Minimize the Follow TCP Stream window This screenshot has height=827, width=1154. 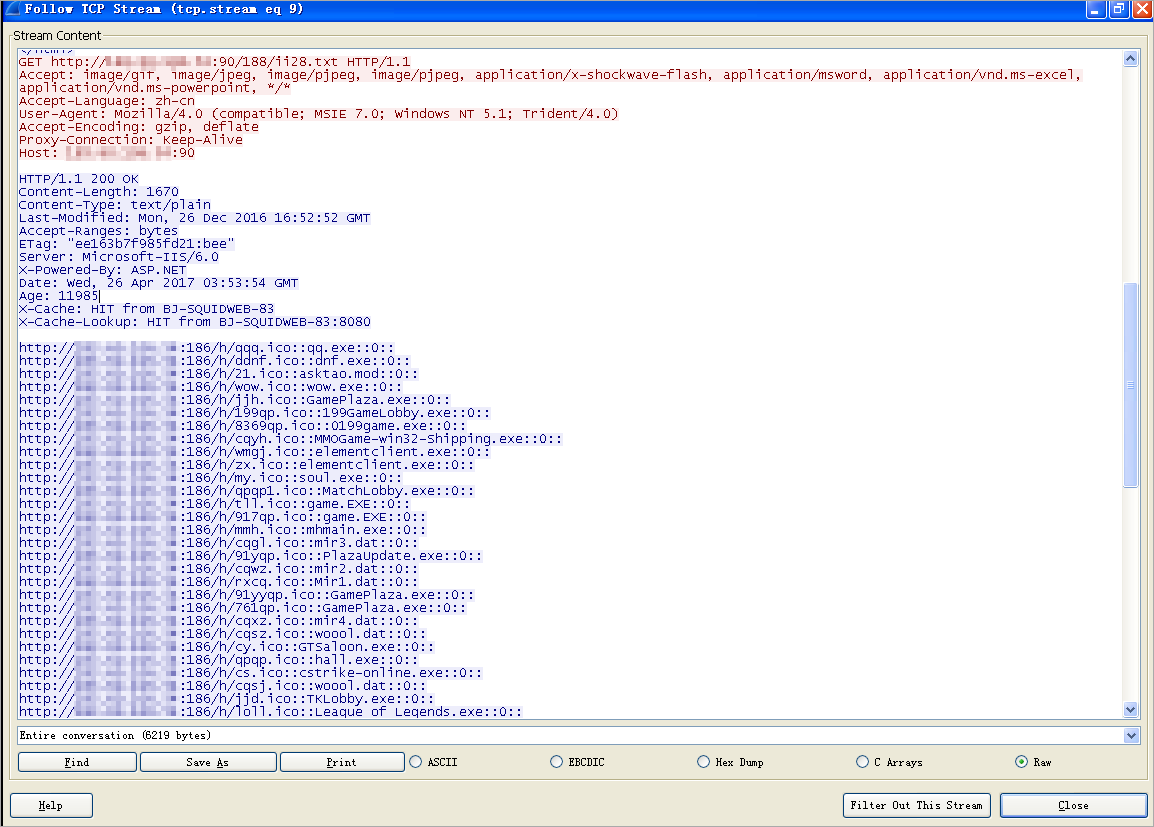(x=1095, y=10)
